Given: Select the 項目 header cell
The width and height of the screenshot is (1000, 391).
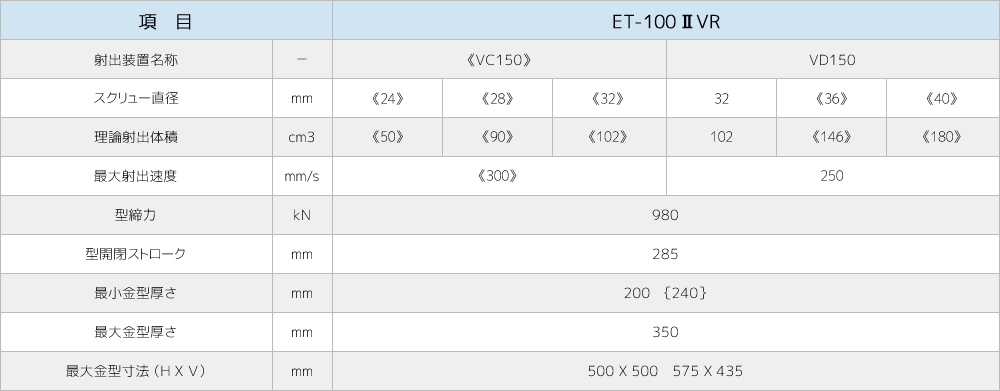Looking at the screenshot, I should coord(166,20).
